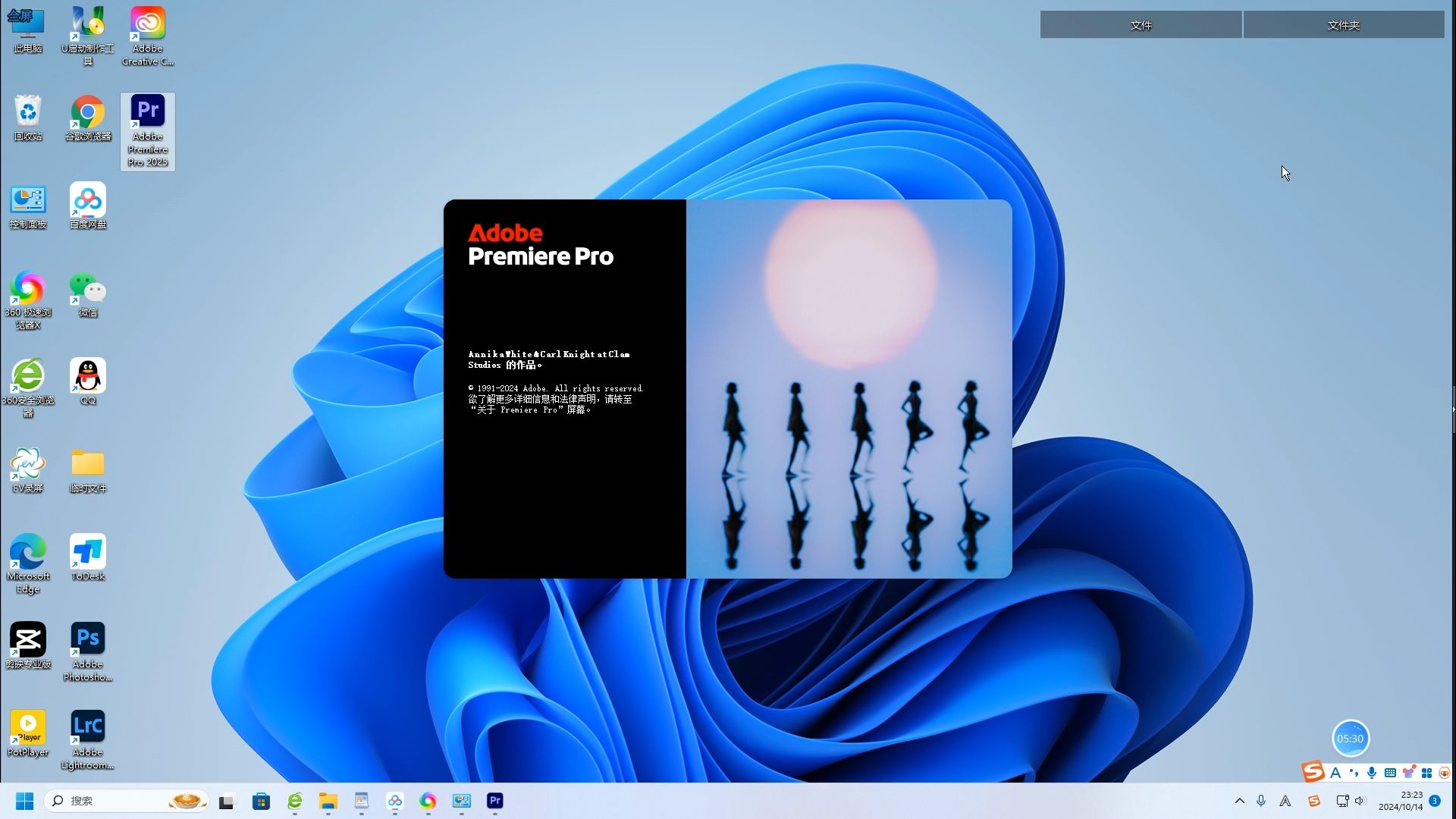Click the Sogou input icon in system tray
Image resolution: width=1456 pixels, height=819 pixels.
[x=1314, y=801]
